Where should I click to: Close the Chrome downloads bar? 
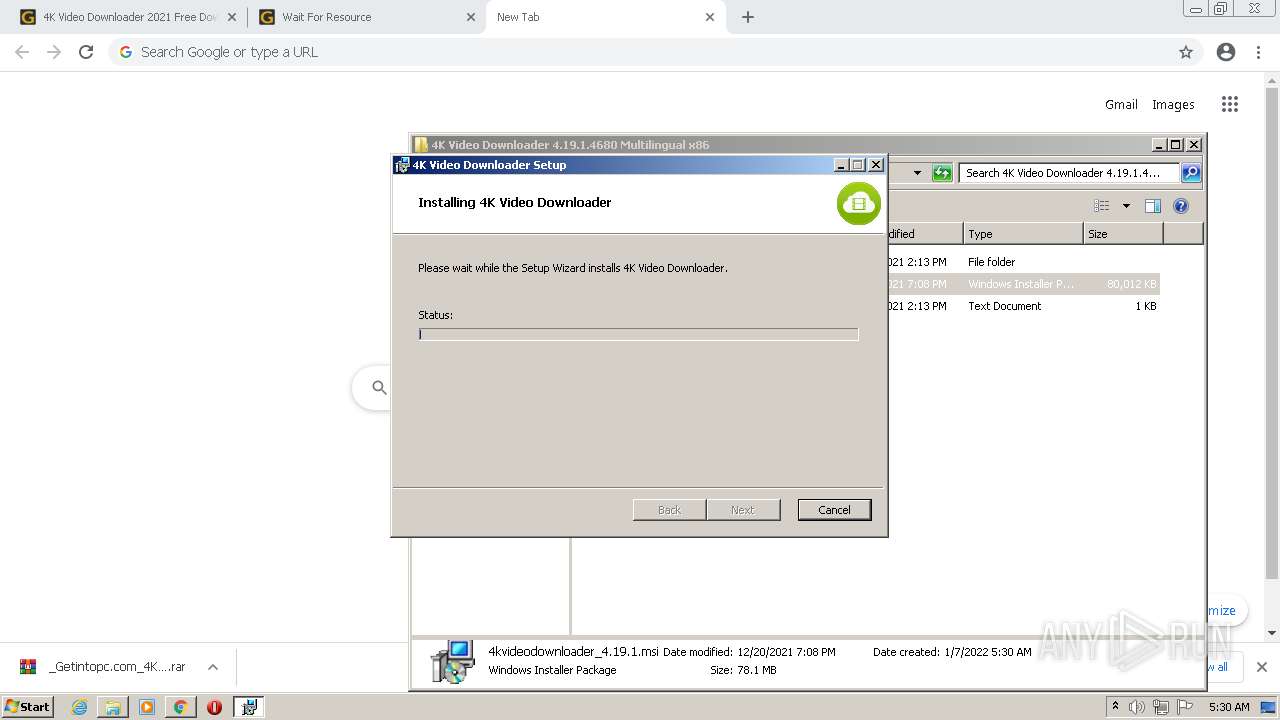1261,667
